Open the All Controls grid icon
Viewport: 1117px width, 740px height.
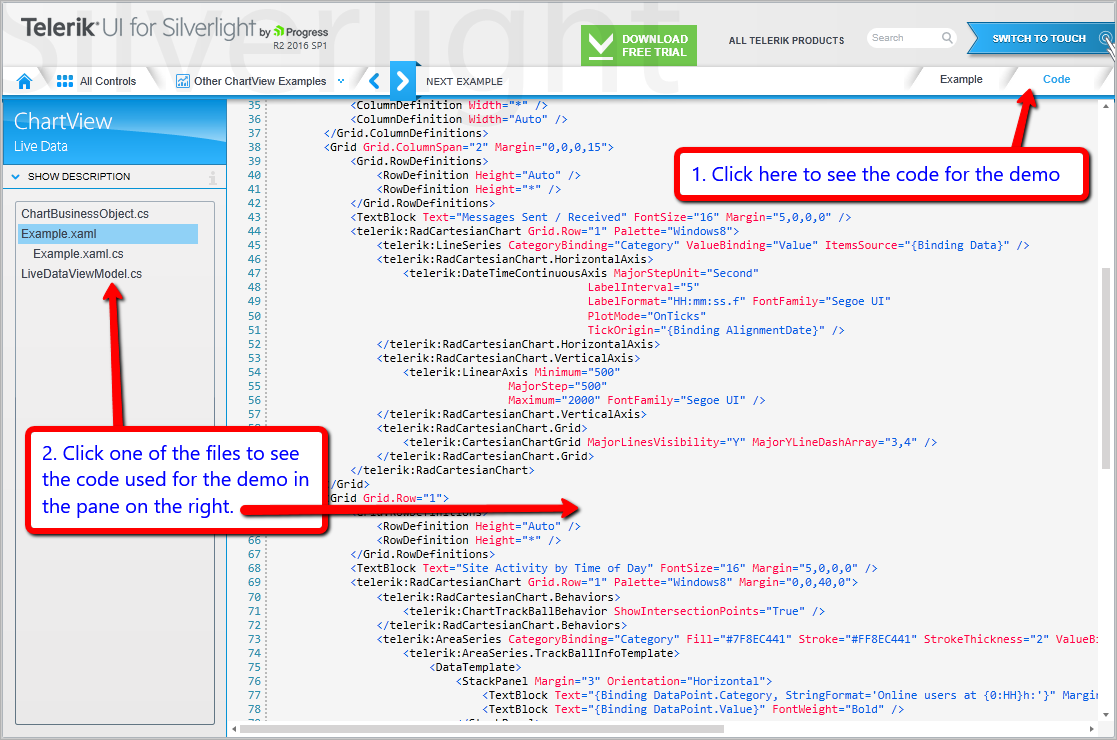(65, 81)
